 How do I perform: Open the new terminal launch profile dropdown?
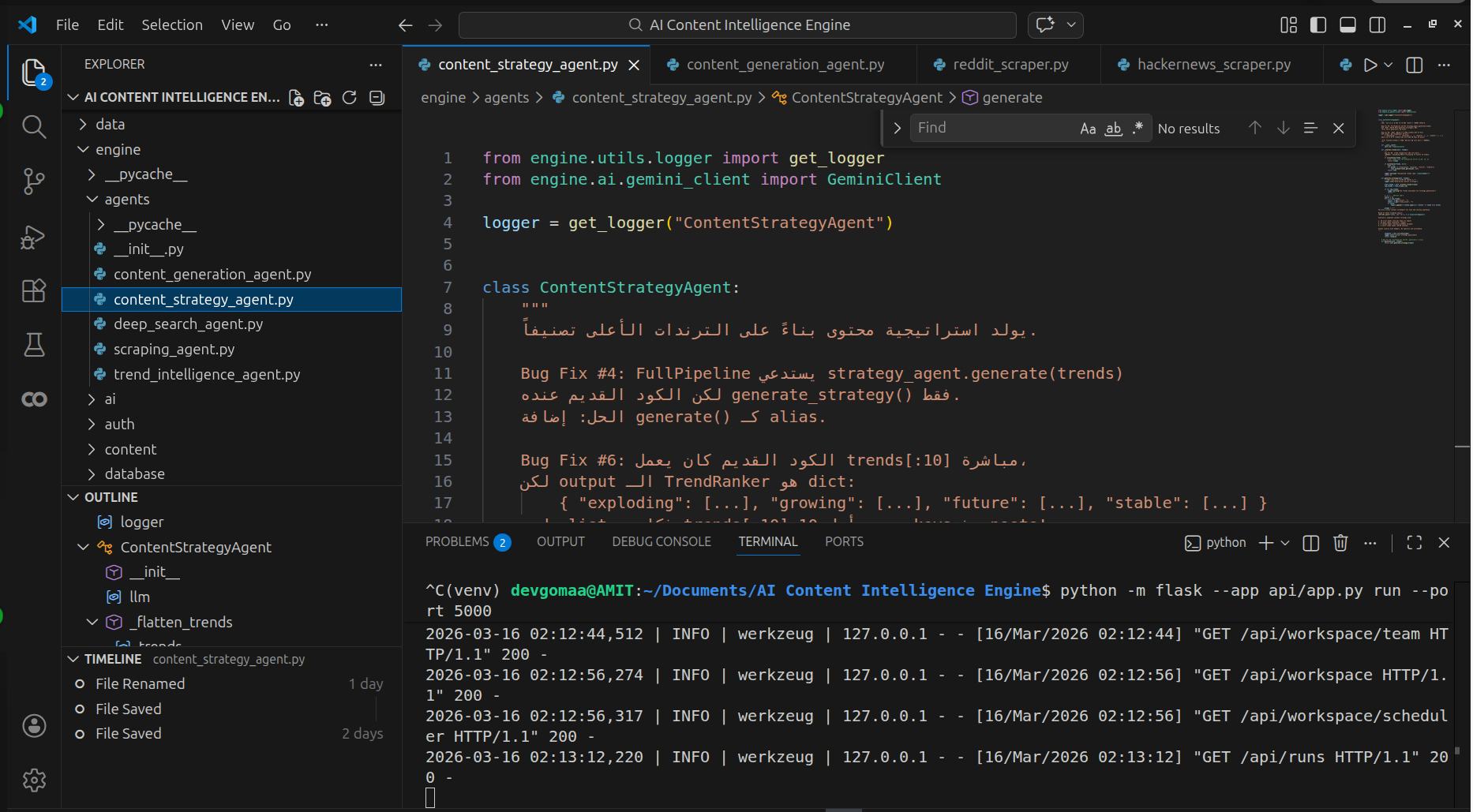tap(1285, 543)
